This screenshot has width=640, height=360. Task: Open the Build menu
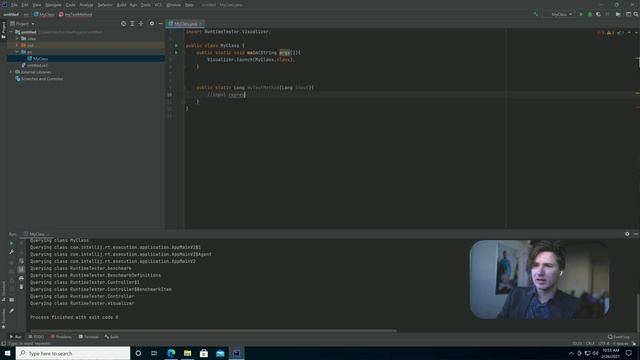(121, 5)
